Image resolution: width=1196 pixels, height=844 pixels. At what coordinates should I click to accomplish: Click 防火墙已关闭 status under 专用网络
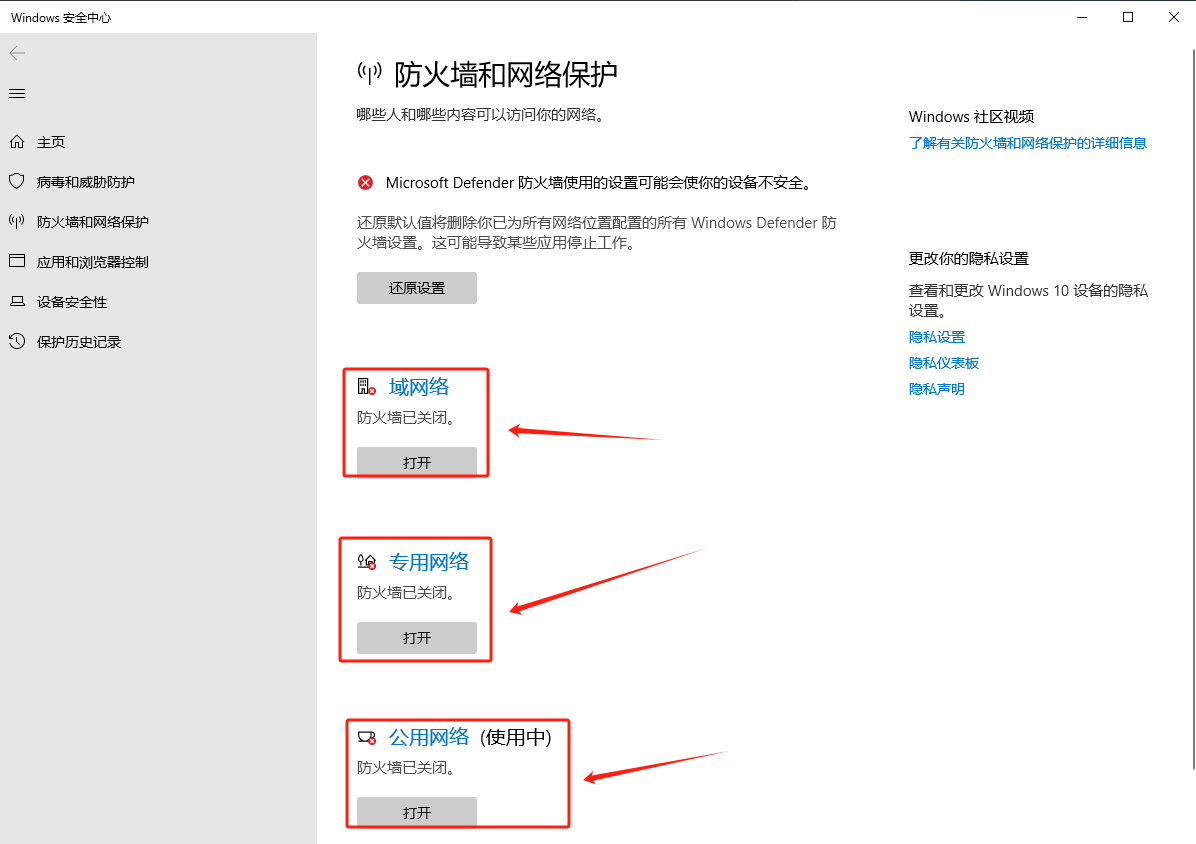pyautogui.click(x=407, y=592)
